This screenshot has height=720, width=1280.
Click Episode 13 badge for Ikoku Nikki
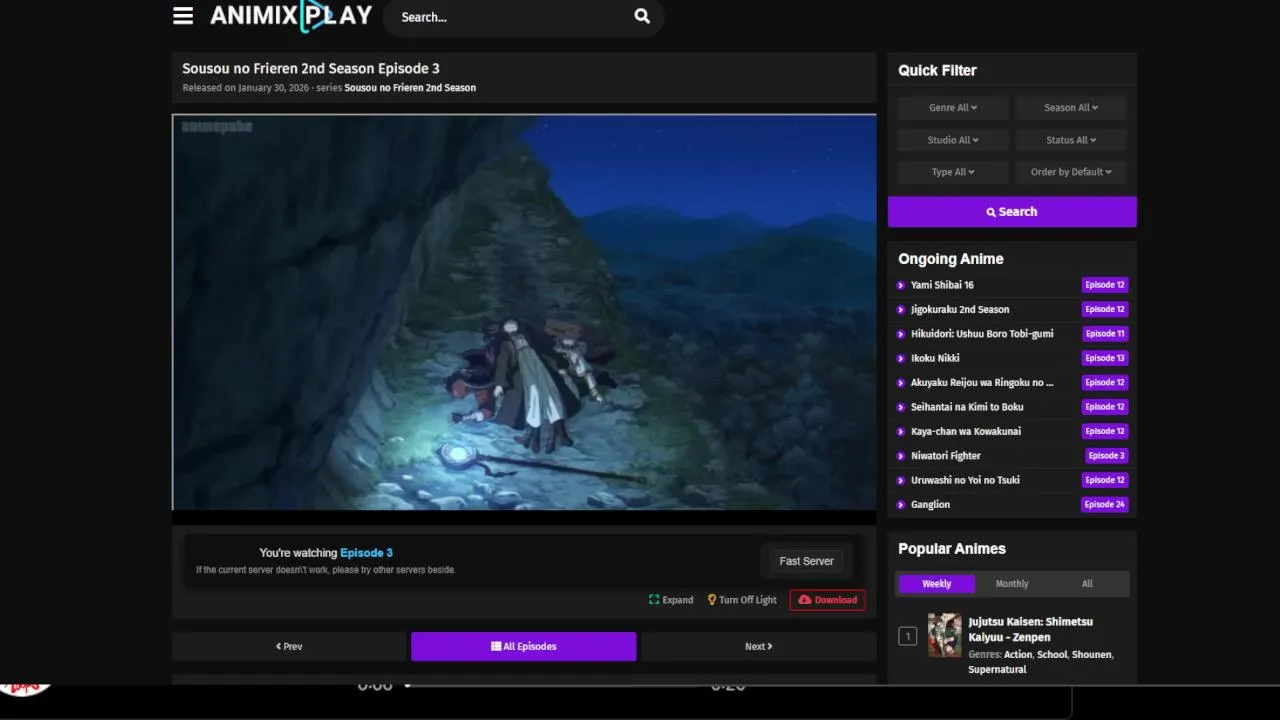pos(1105,358)
